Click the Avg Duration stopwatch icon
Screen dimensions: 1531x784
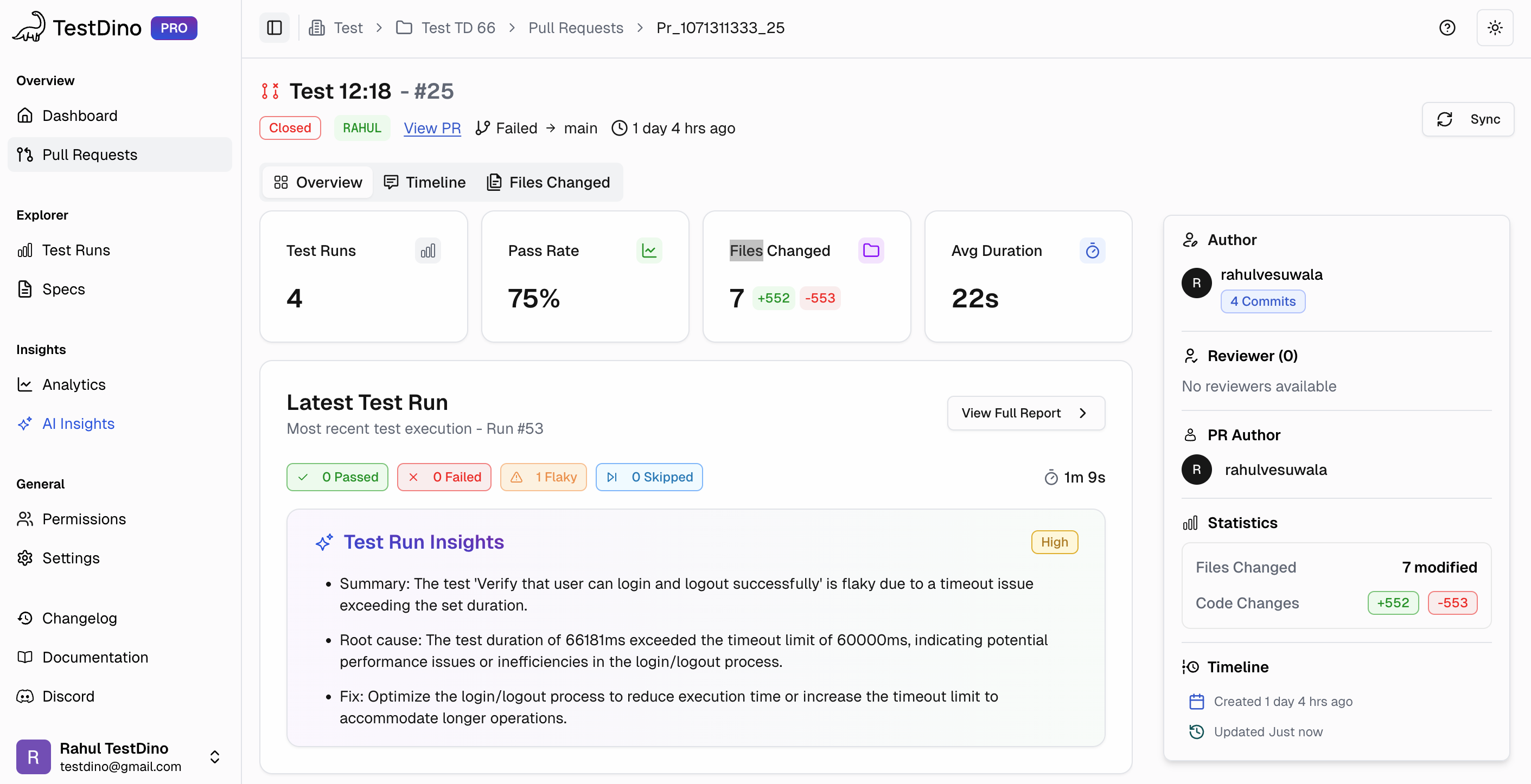(1092, 250)
